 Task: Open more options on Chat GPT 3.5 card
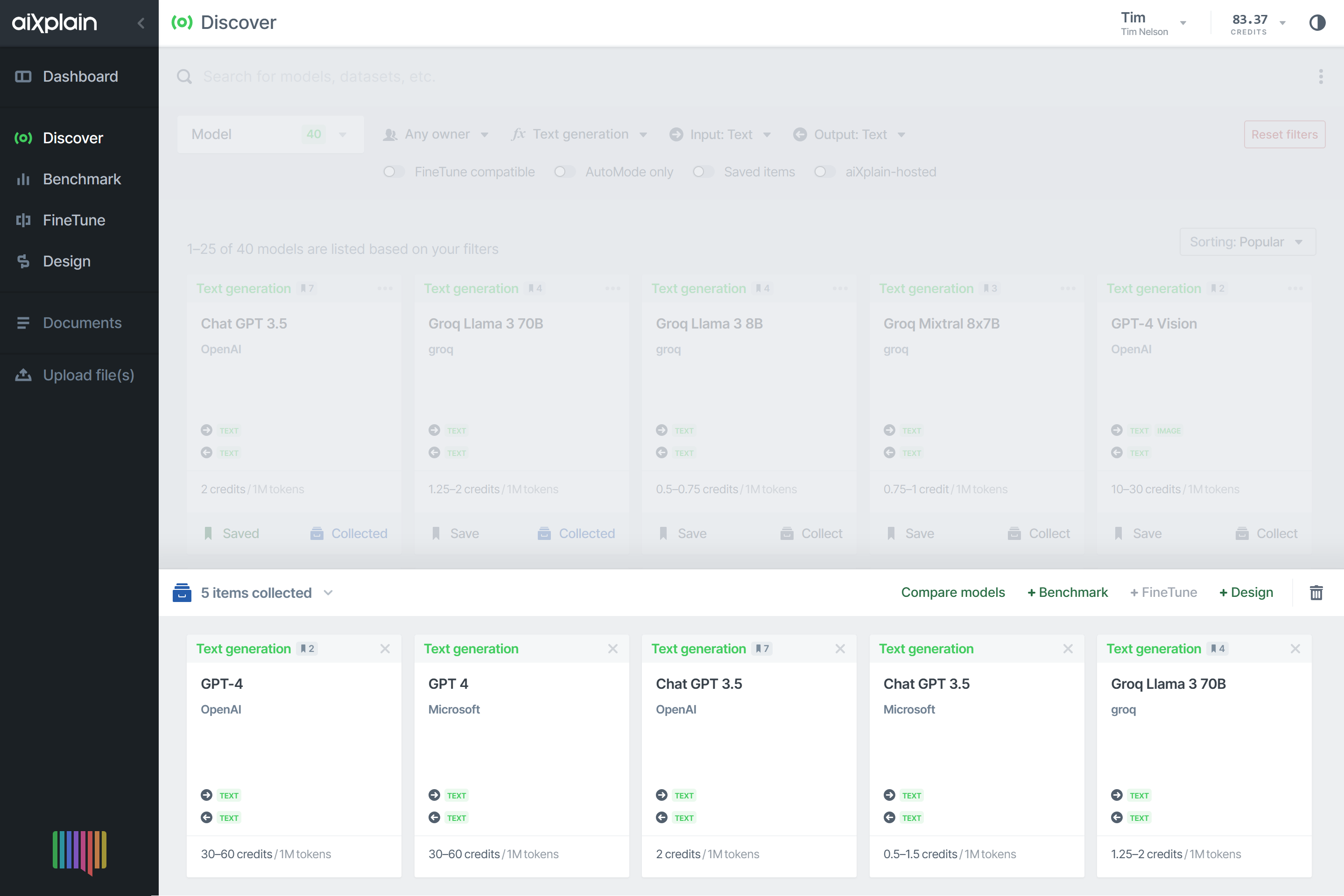coord(385,288)
